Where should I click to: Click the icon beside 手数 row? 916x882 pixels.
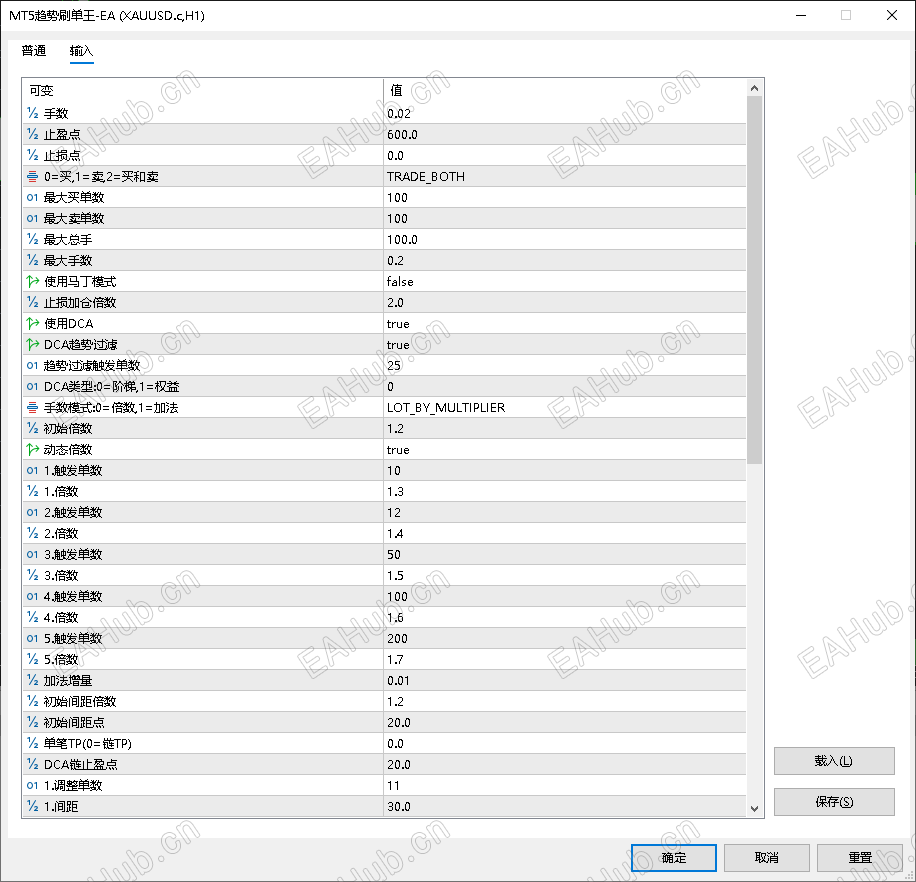(33, 113)
